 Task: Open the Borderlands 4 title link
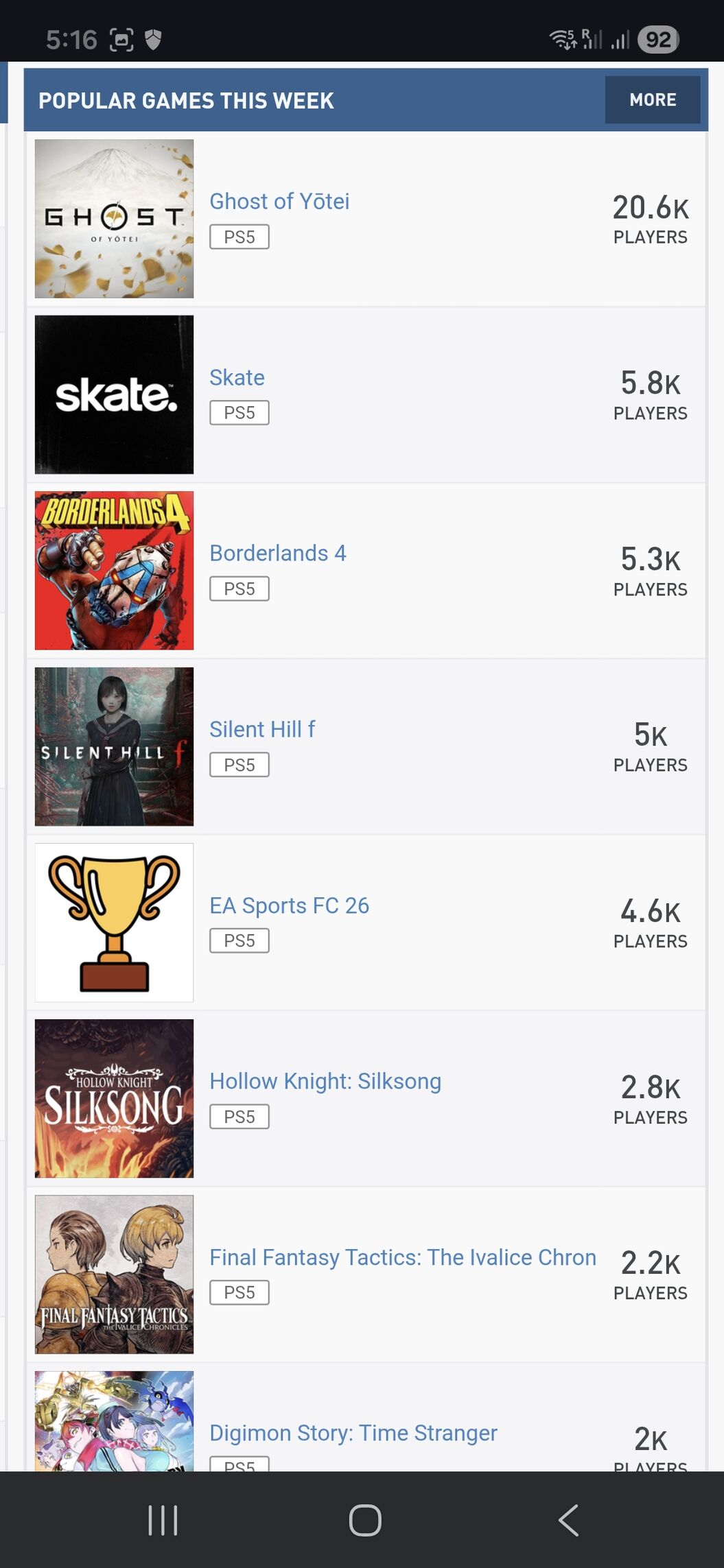[278, 553]
